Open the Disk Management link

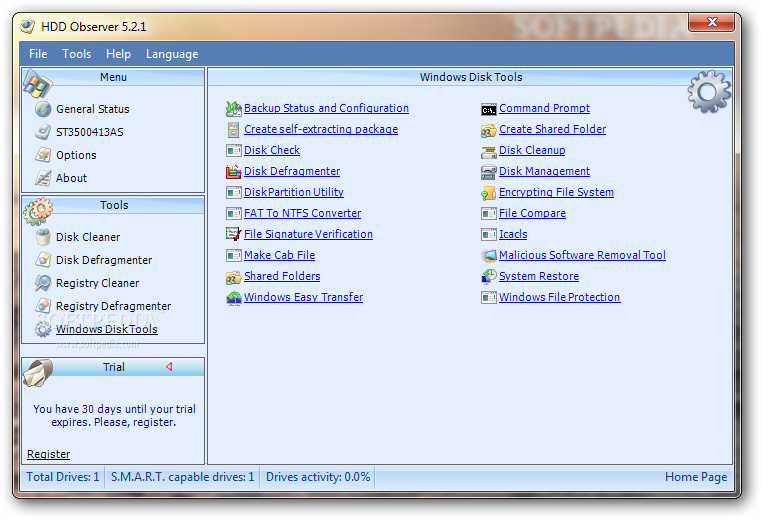[544, 171]
